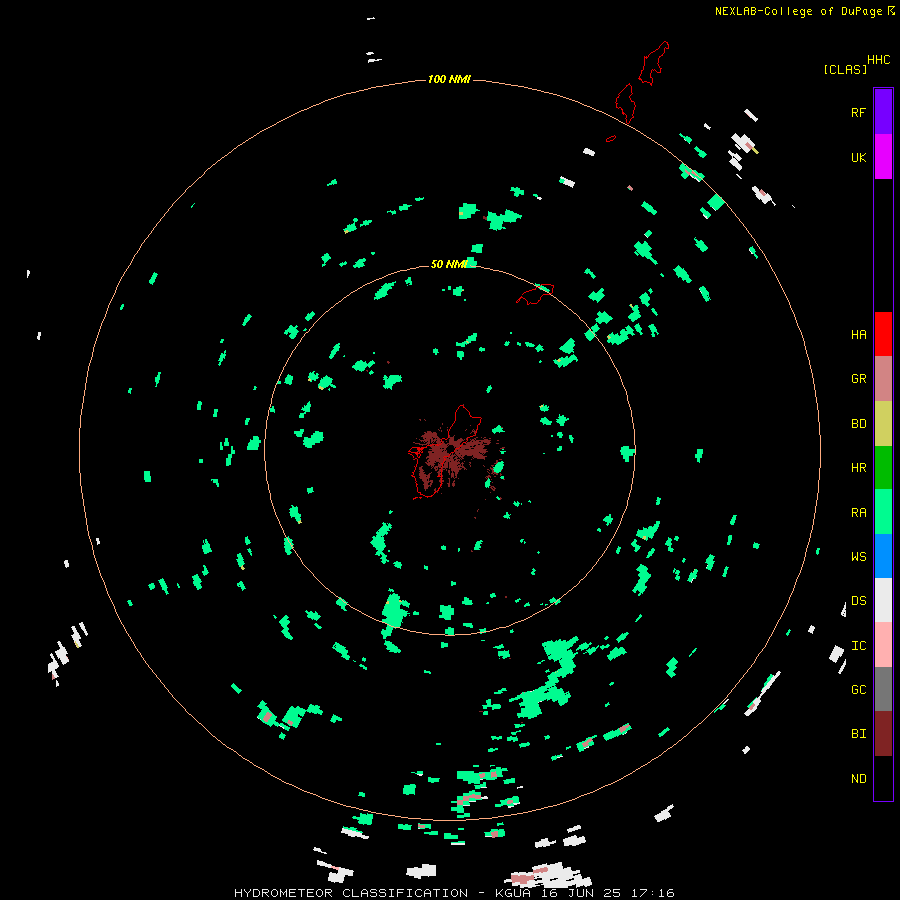This screenshot has height=900, width=900.
Task: Click the UK magenta legend swatch
Action: [x=883, y=157]
